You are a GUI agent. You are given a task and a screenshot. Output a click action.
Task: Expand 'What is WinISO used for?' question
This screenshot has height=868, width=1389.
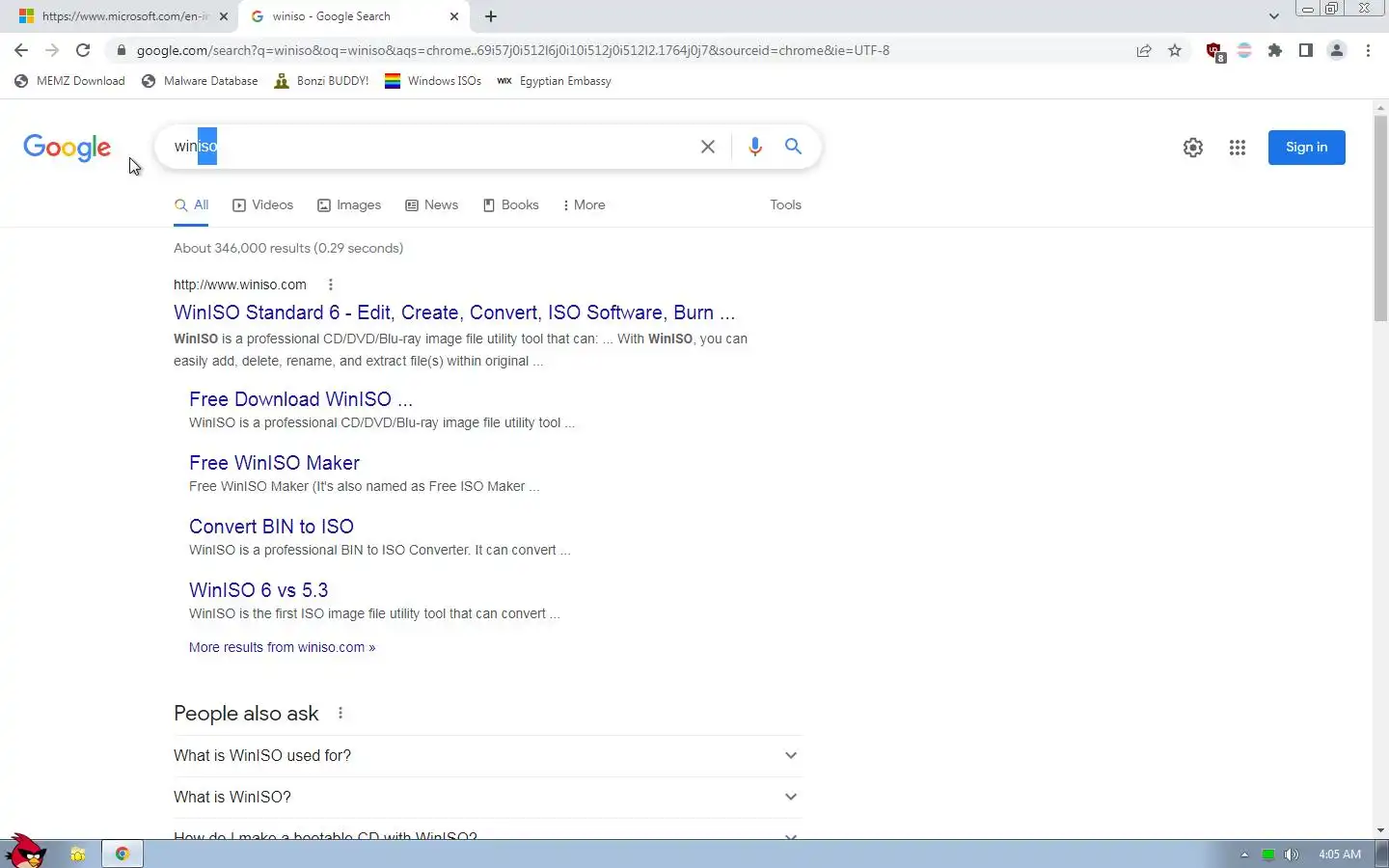(487, 755)
